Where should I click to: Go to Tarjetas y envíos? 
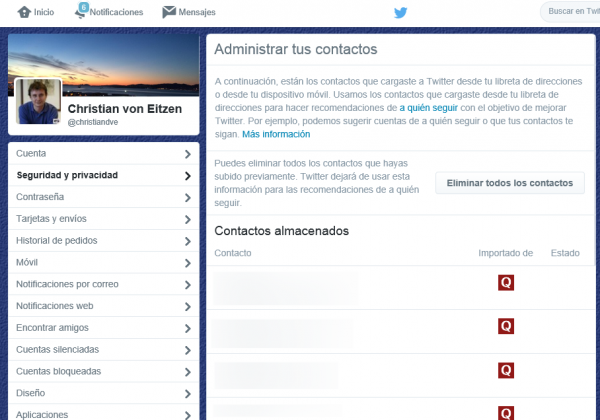coord(103,219)
